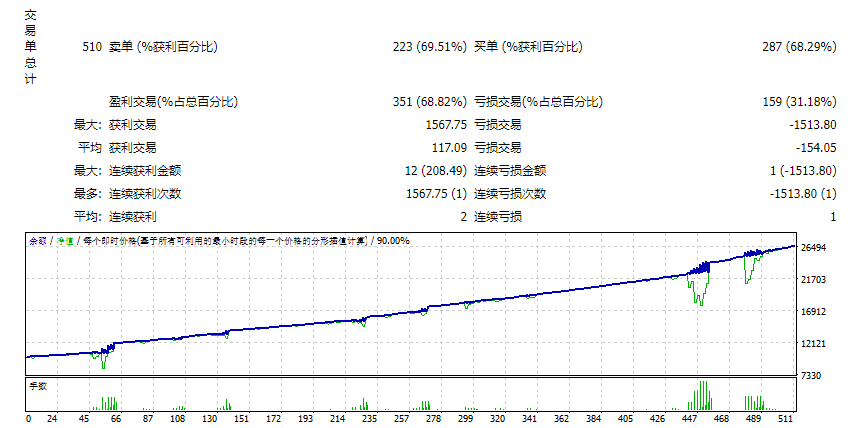Click the x-axis tick labeled 66
852x428 pixels.
(116, 419)
